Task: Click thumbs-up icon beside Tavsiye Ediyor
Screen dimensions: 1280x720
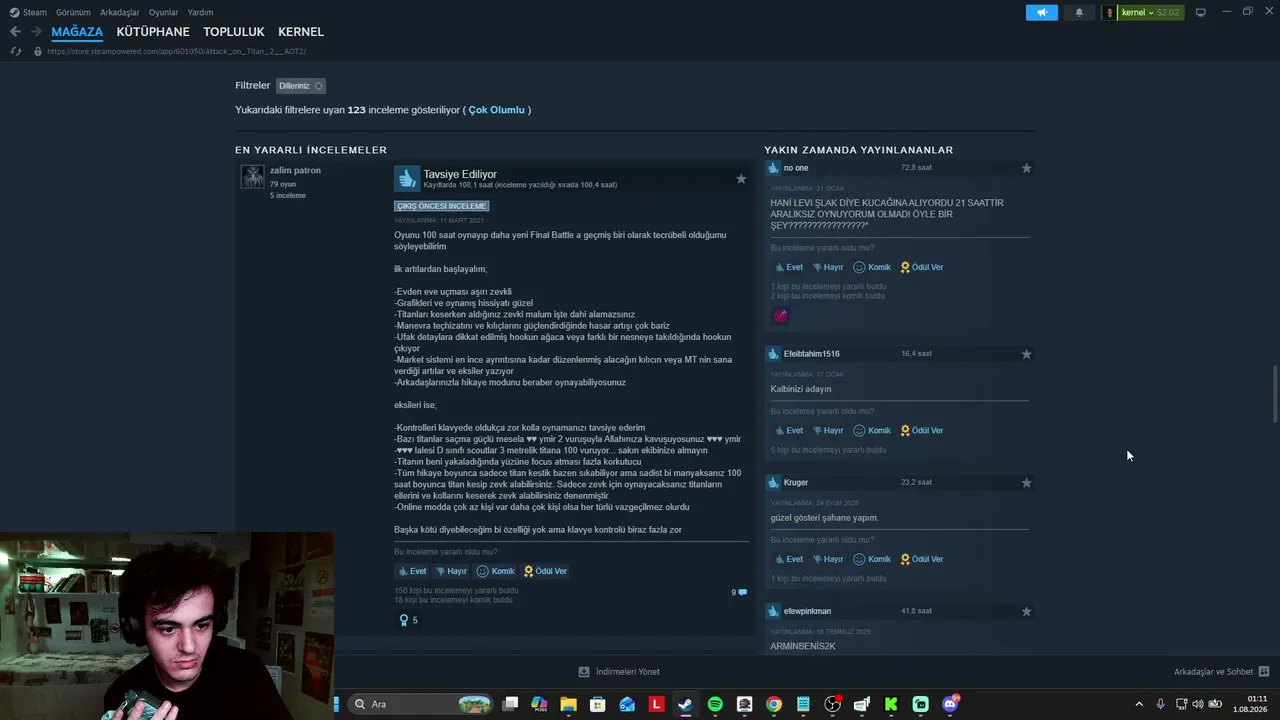Action: pyautogui.click(x=407, y=179)
